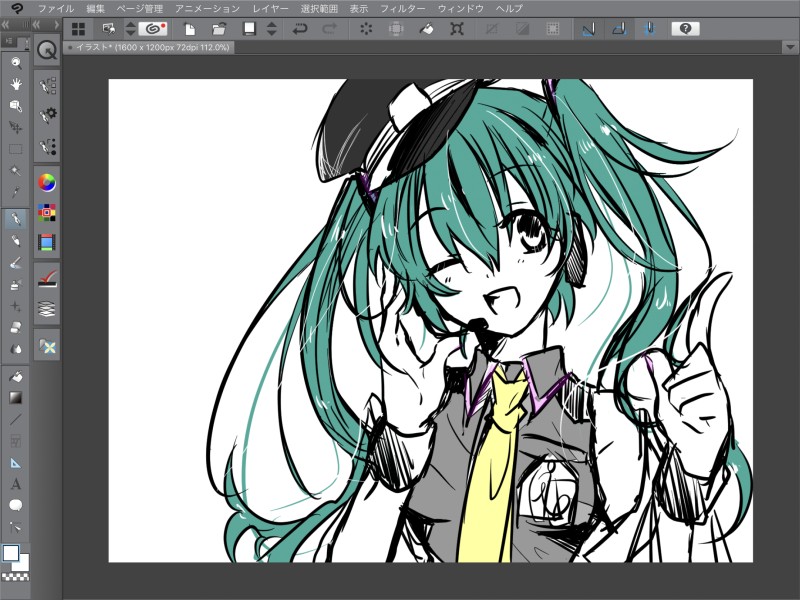800x600 pixels.
Task: Open the Brush Size palette
Action: pyautogui.click(x=47, y=146)
